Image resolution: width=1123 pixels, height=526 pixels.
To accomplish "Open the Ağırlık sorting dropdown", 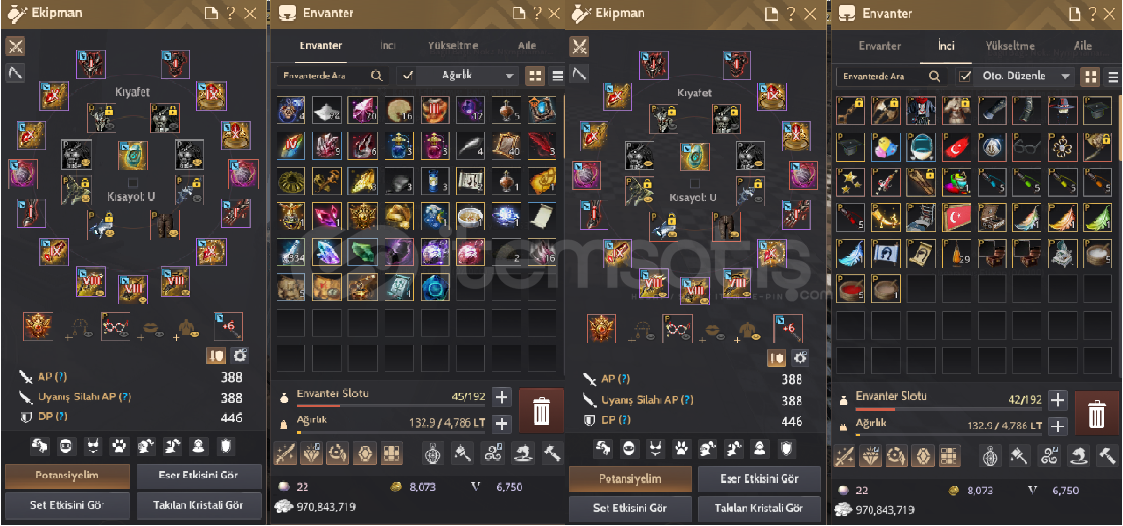I will pyautogui.click(x=468, y=76).
